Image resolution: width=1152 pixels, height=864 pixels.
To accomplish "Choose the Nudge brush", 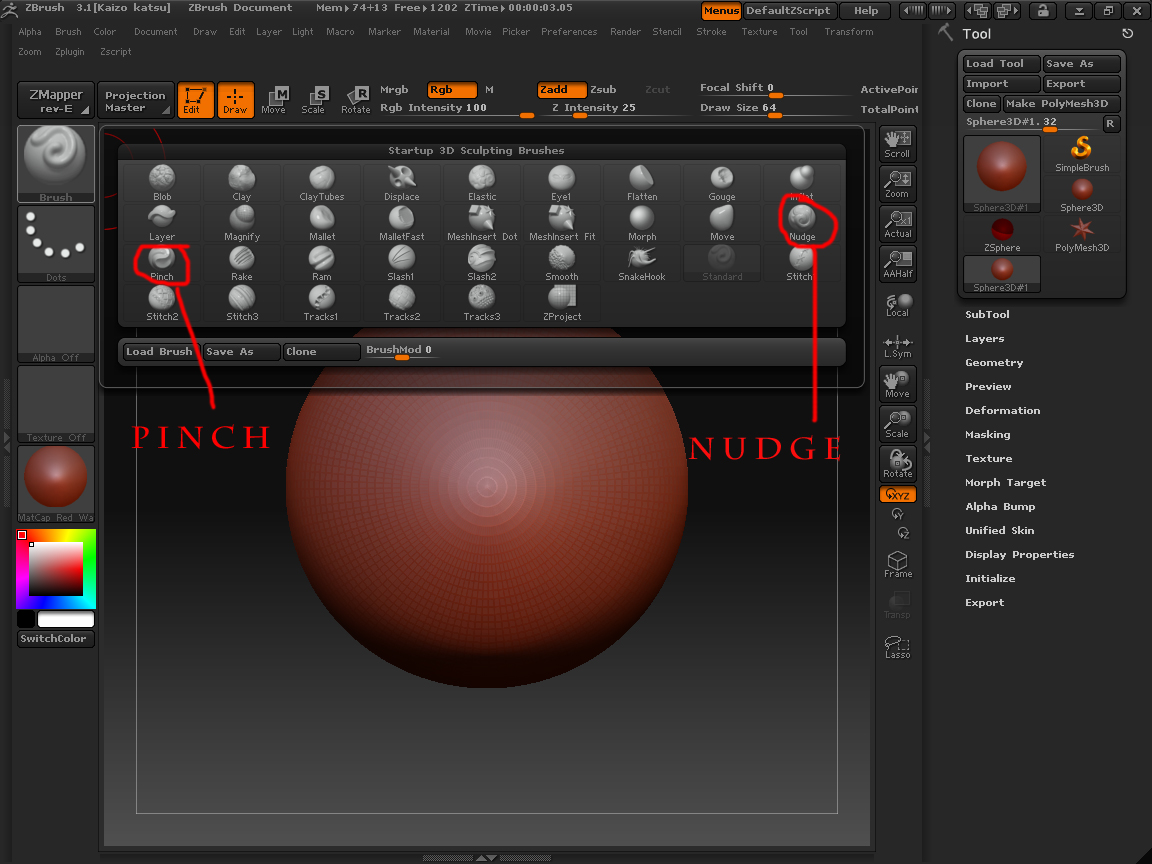I will [802, 223].
